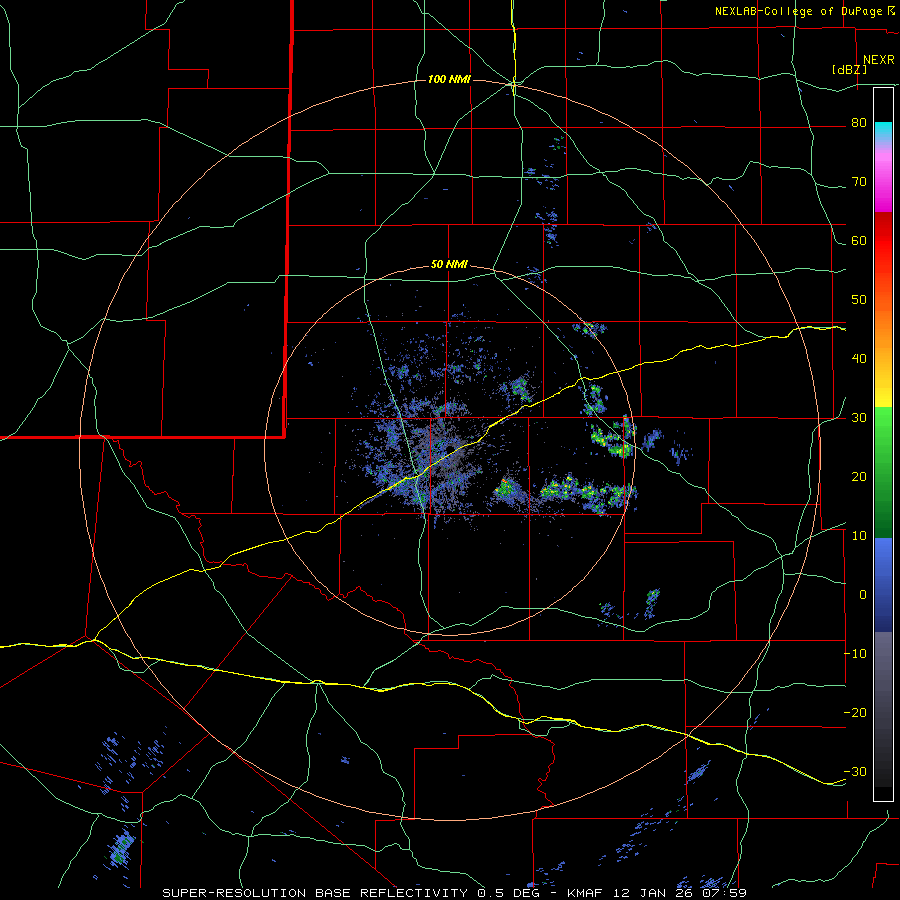
Task: Click the -30 dBZ scale value
Action: [855, 771]
